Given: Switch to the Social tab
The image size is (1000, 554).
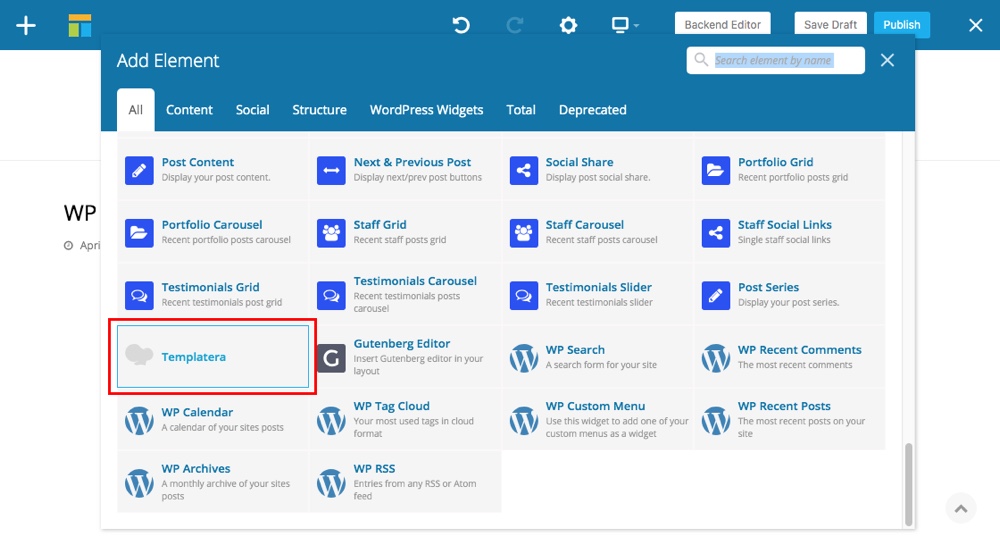Looking at the screenshot, I should (253, 110).
